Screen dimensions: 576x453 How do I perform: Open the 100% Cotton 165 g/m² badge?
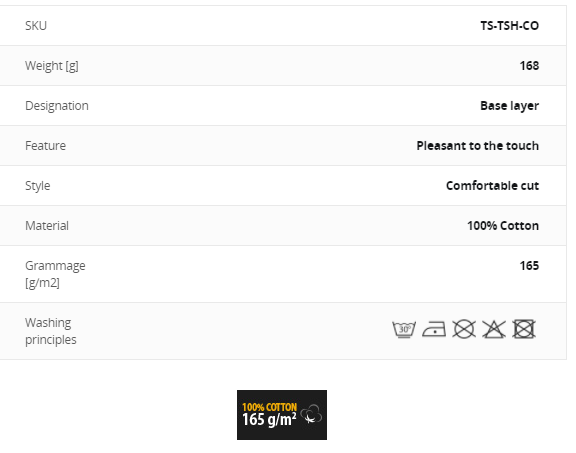(282, 415)
